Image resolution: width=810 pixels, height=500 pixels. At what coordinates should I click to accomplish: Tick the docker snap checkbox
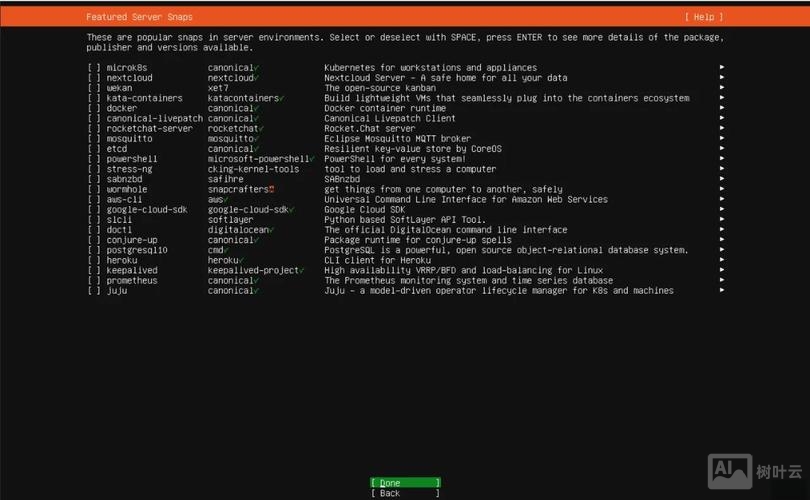94,108
